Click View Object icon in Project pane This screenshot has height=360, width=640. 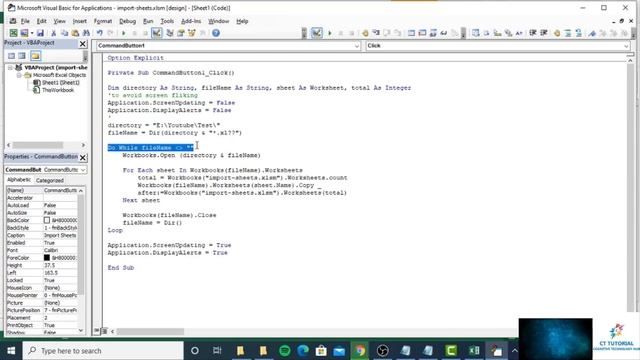pyautogui.click(x=22, y=56)
